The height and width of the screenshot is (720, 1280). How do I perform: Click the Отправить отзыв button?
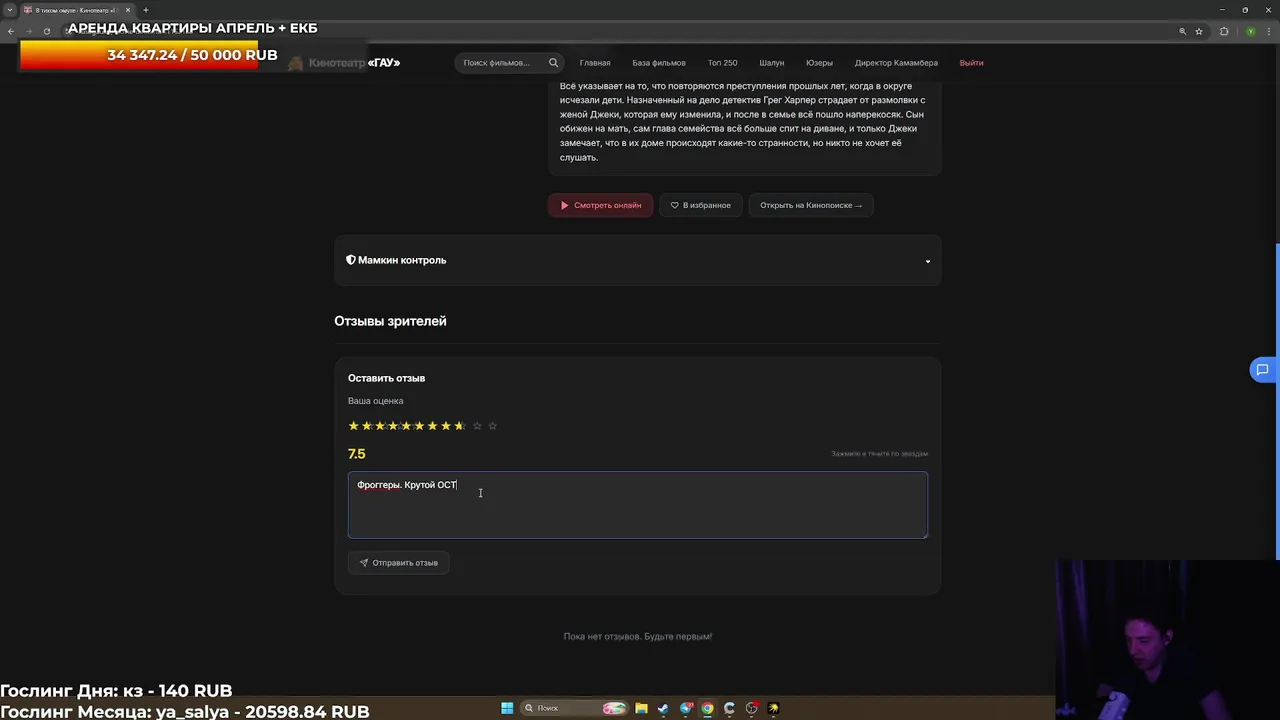click(x=398, y=563)
